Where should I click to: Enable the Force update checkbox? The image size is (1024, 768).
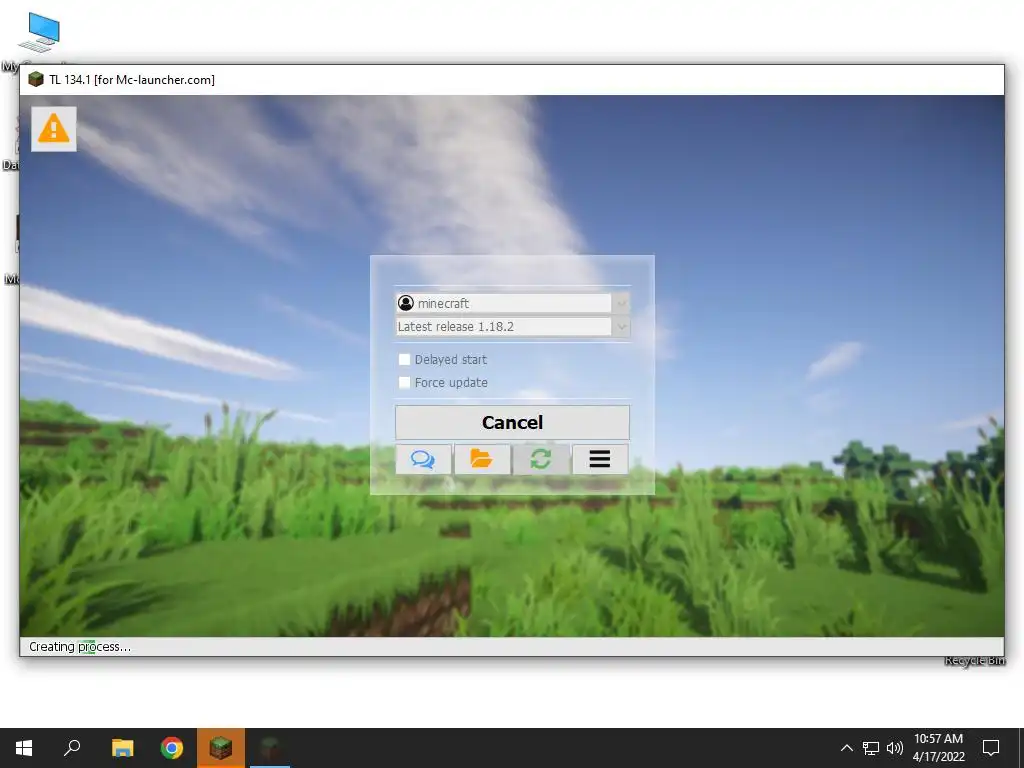[x=404, y=383]
